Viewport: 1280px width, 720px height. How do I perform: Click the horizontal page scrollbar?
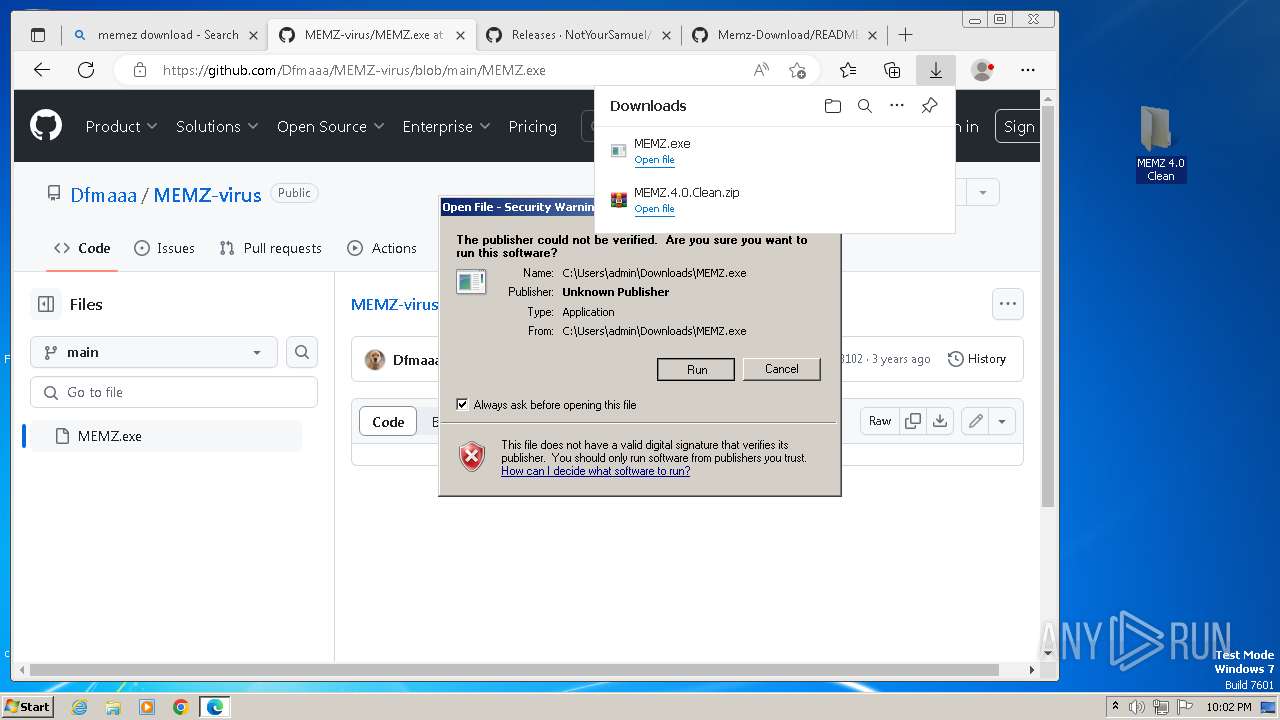(x=514, y=669)
